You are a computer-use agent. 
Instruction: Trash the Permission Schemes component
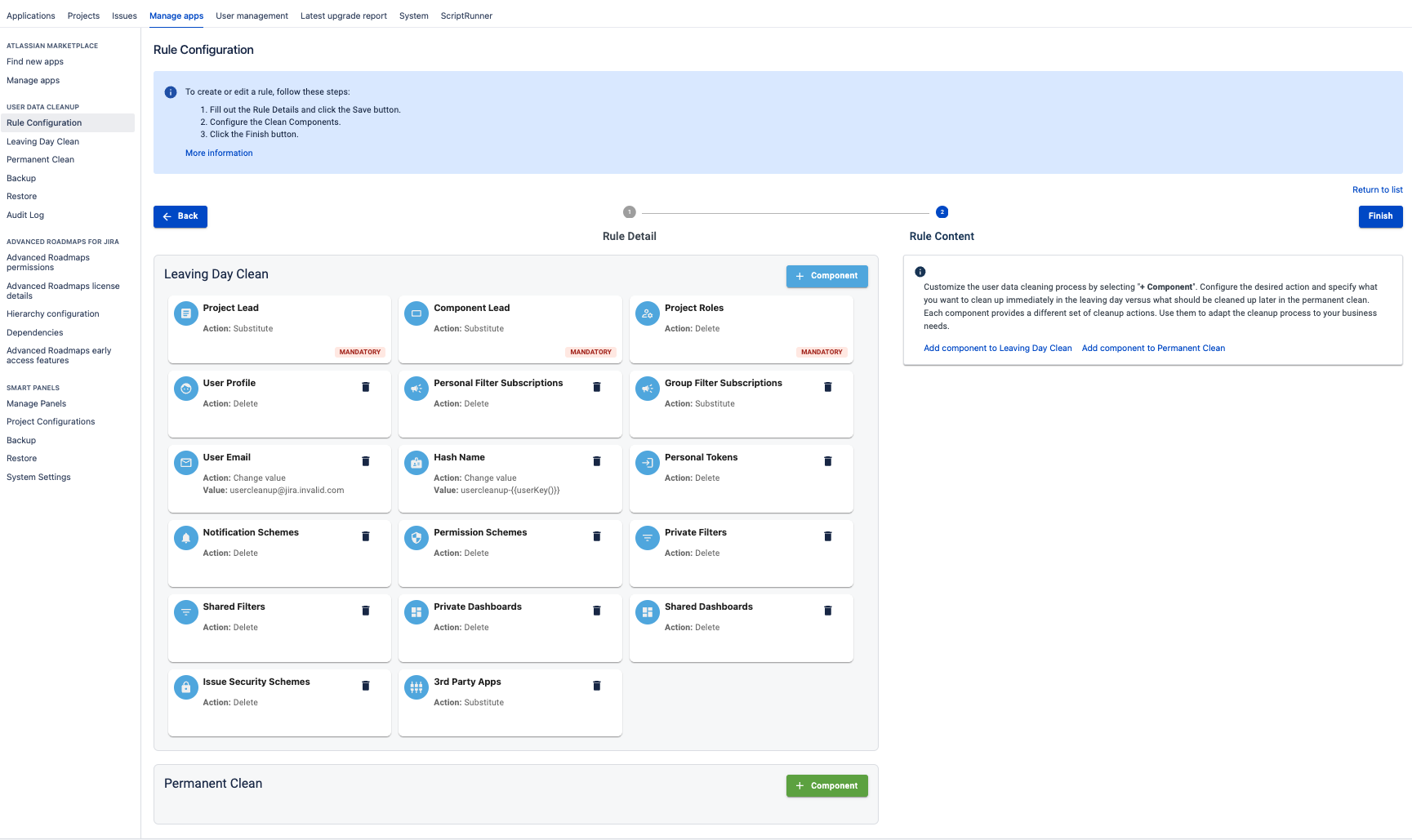(x=597, y=536)
